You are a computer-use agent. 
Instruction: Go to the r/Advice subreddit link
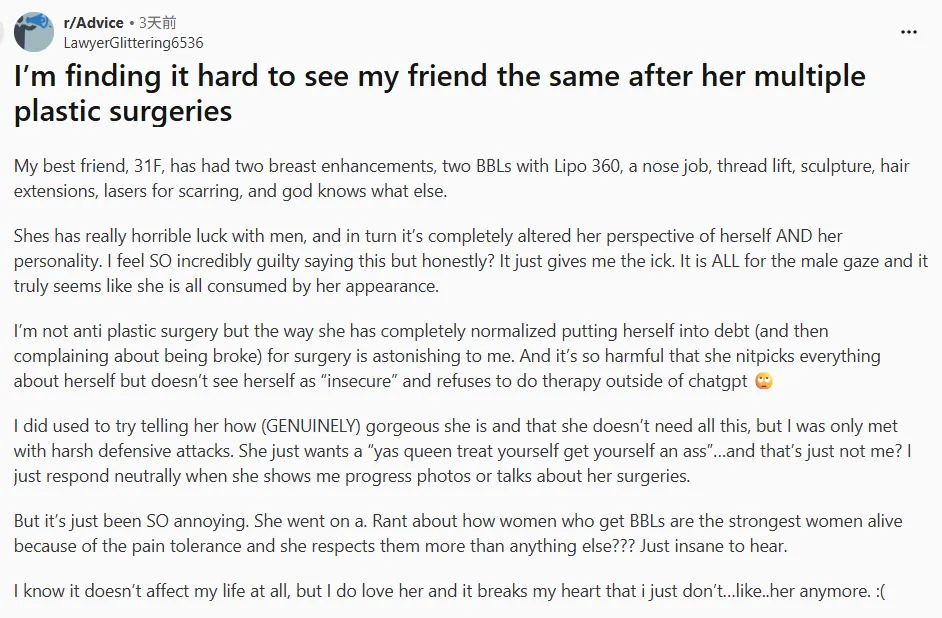[94, 23]
